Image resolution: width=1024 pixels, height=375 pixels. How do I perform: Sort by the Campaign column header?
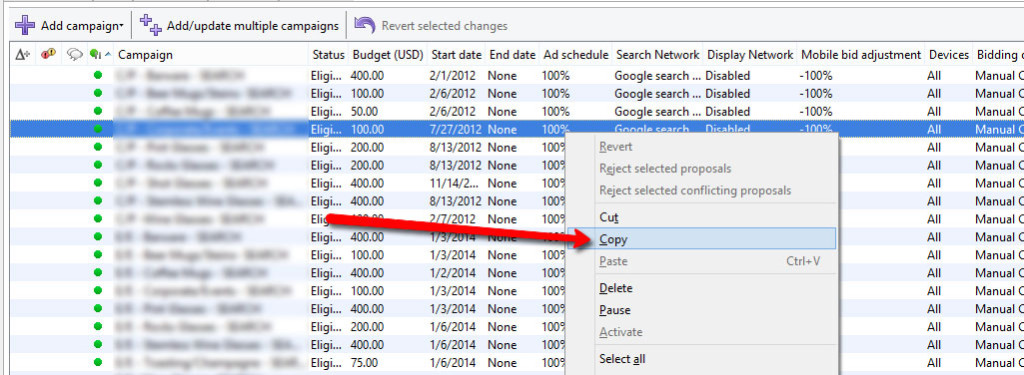pos(145,55)
